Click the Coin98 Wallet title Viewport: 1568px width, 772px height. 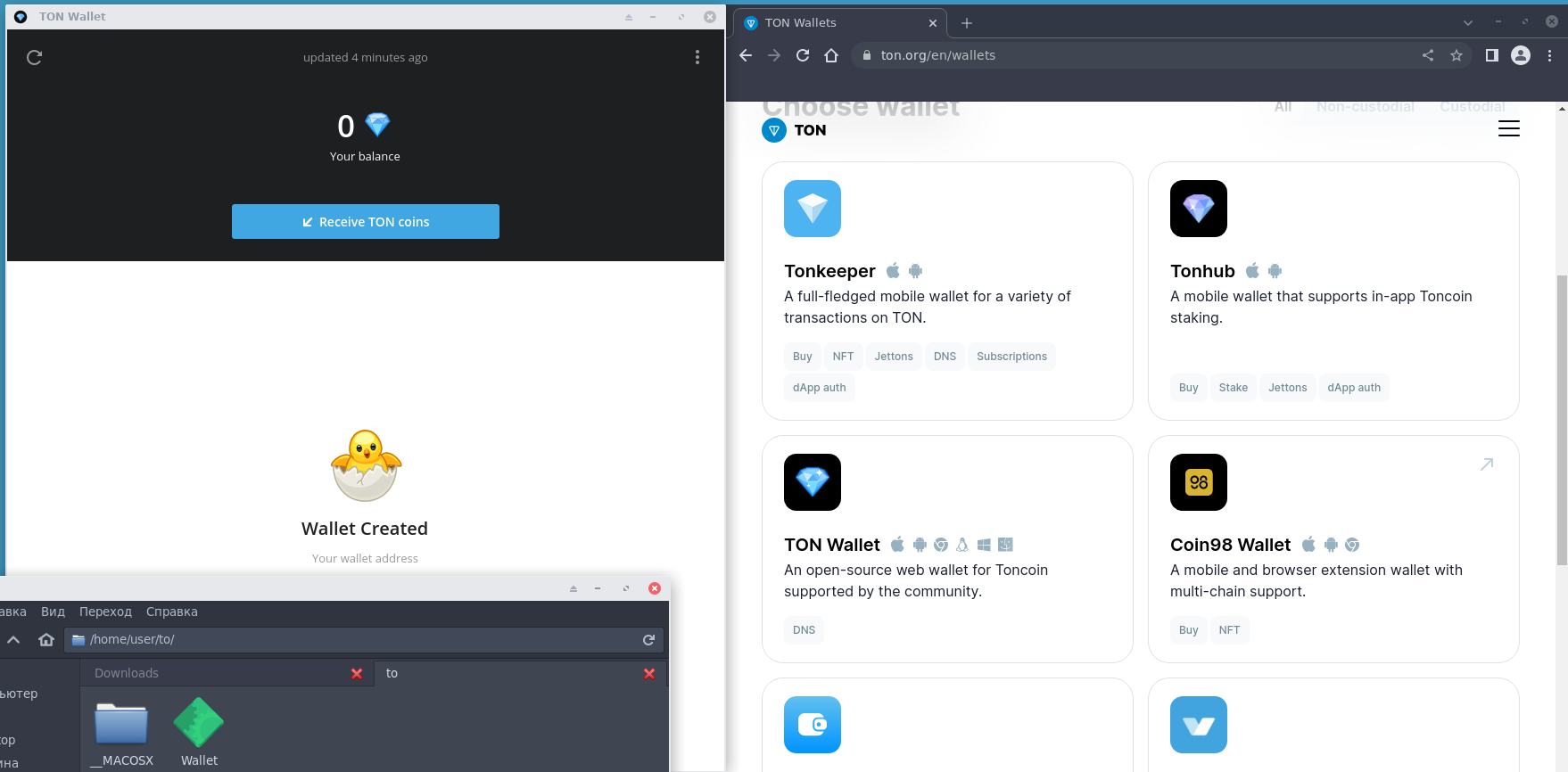(1230, 545)
